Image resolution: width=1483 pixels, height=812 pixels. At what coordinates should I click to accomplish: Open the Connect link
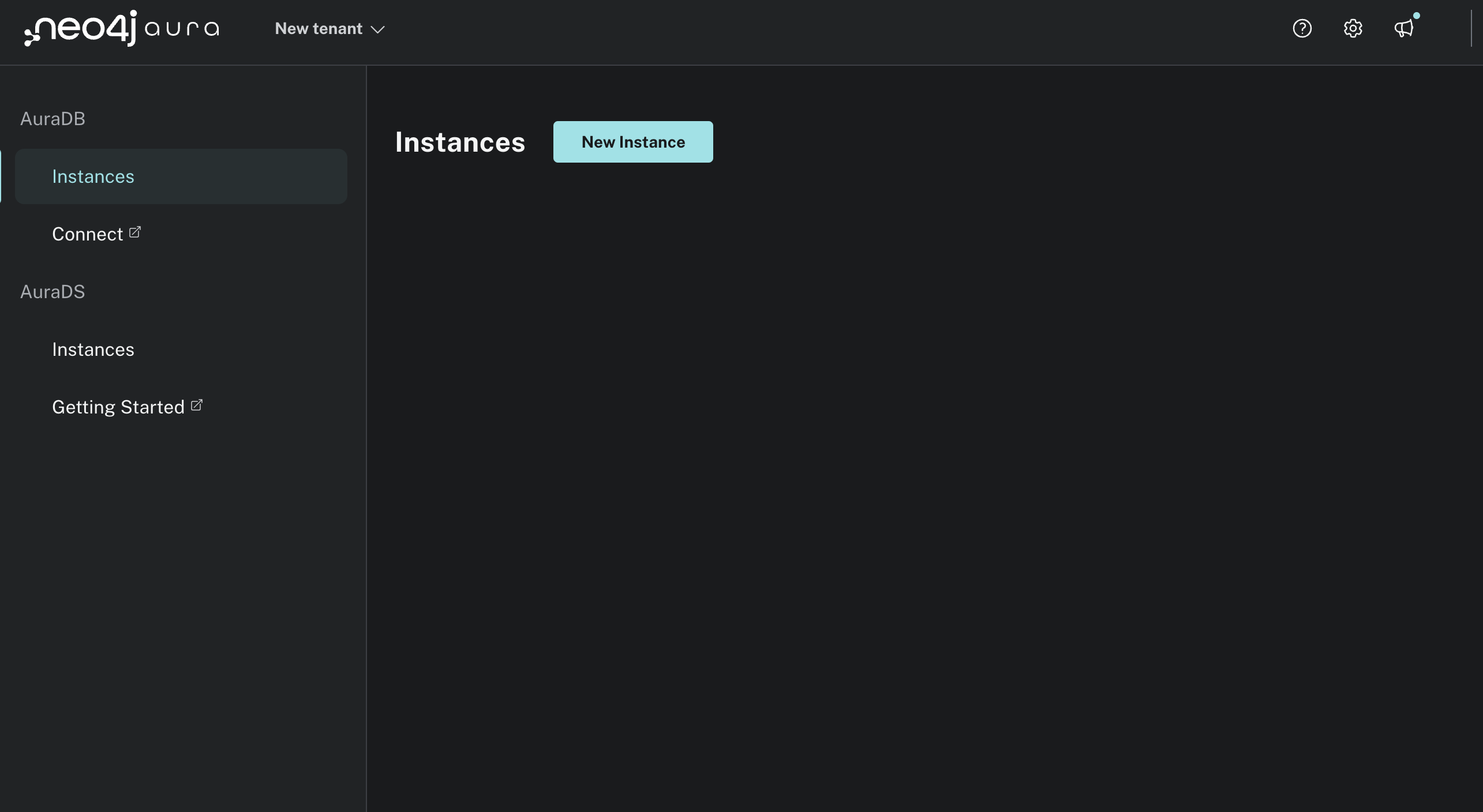pos(87,234)
